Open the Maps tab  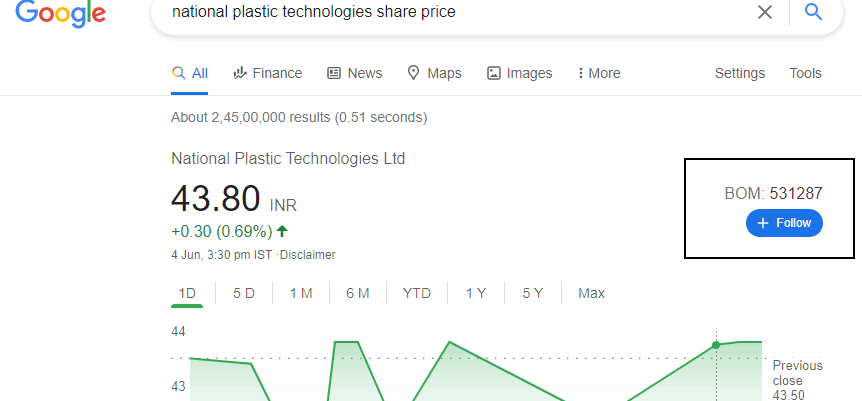click(434, 73)
